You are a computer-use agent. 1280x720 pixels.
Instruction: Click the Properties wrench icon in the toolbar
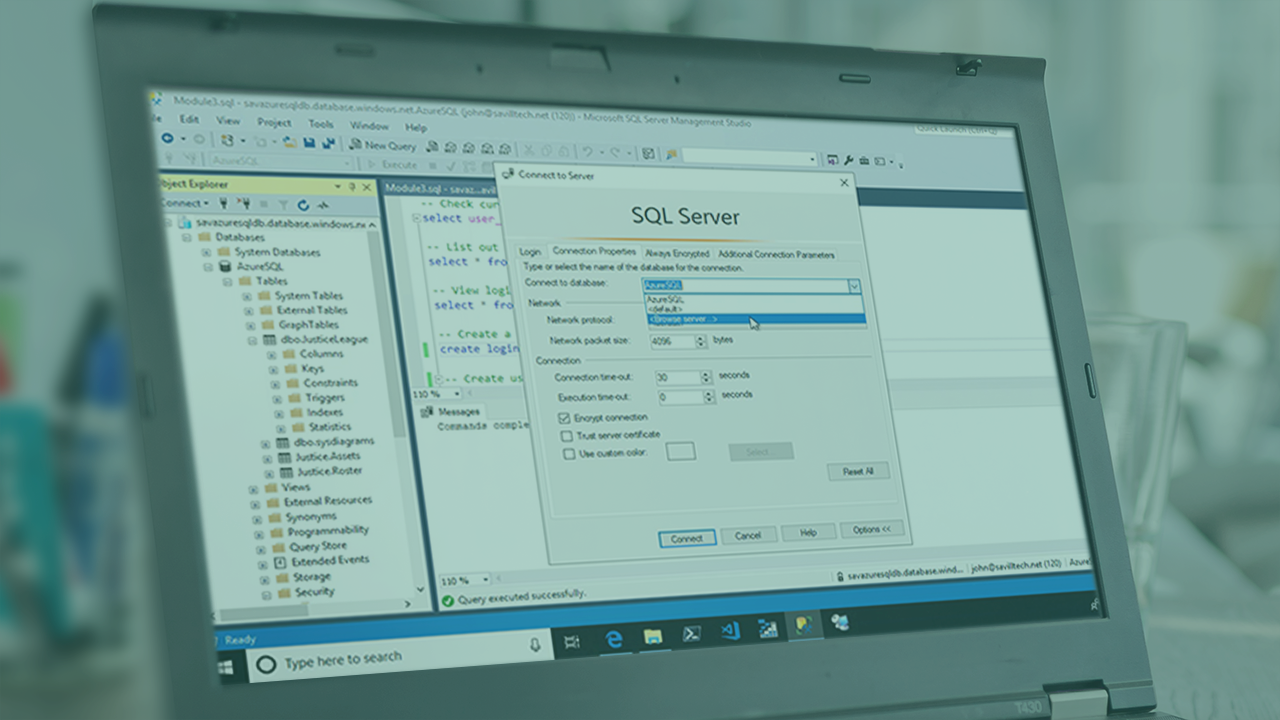click(848, 160)
